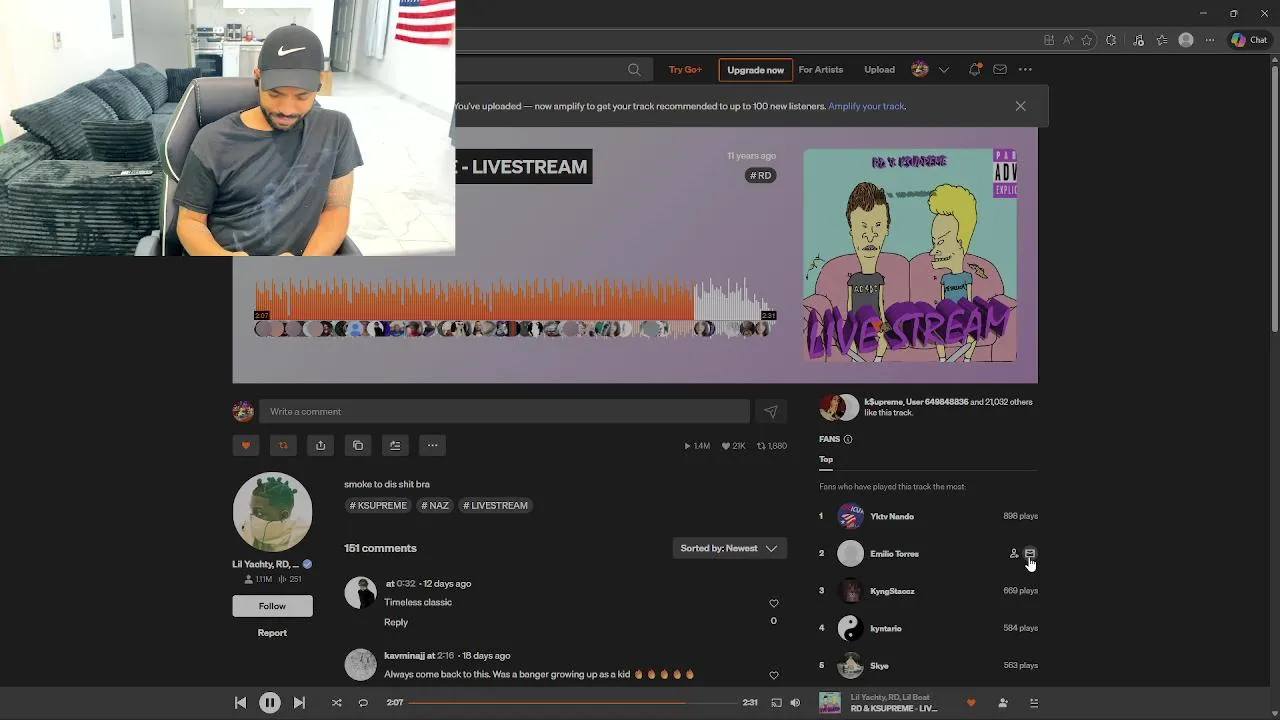Open the Copilot Chat button
This screenshot has width=1280, height=720.
1249,40
